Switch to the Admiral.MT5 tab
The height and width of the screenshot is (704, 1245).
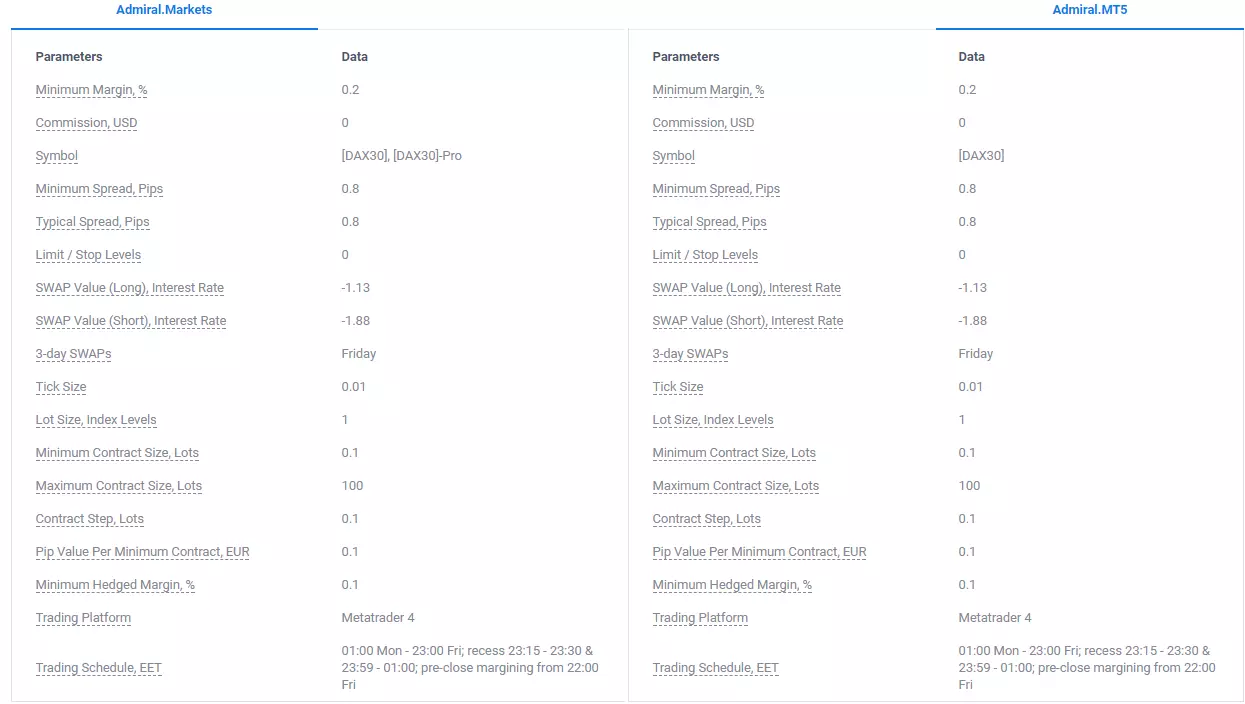1090,10
